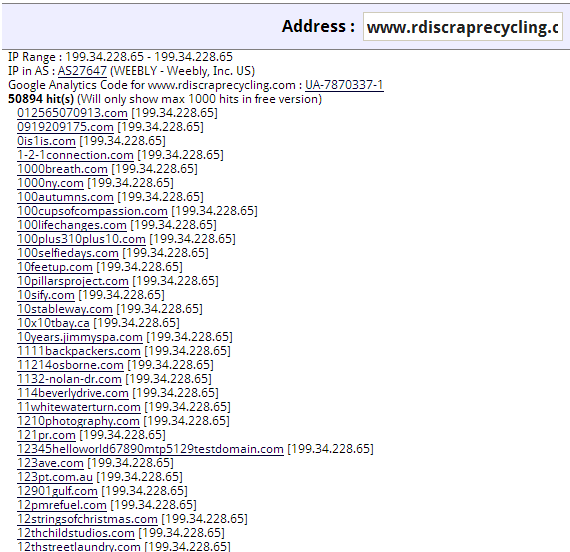Viewport: 570px width, 552px height.
Task: Open the 12thstreetlaundry.com link
Action: click(79, 546)
